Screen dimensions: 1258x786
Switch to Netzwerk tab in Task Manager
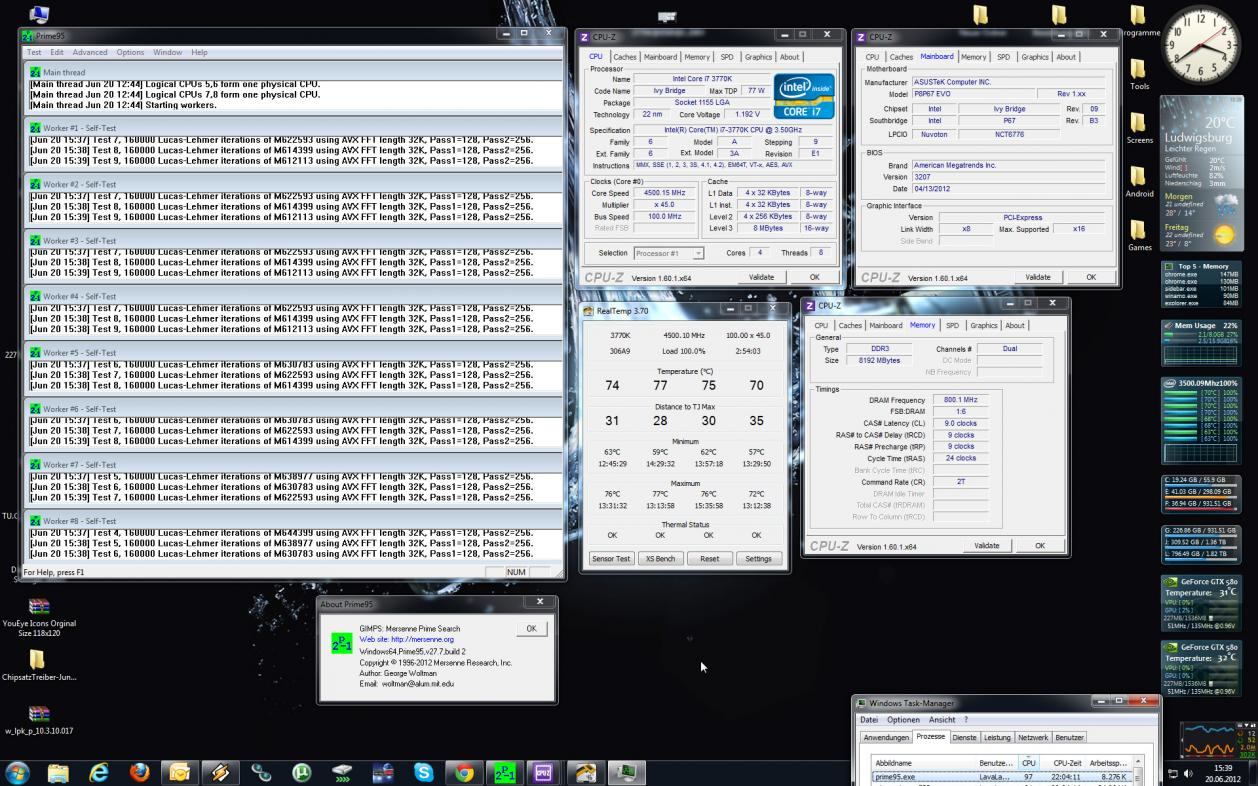coord(1033,737)
